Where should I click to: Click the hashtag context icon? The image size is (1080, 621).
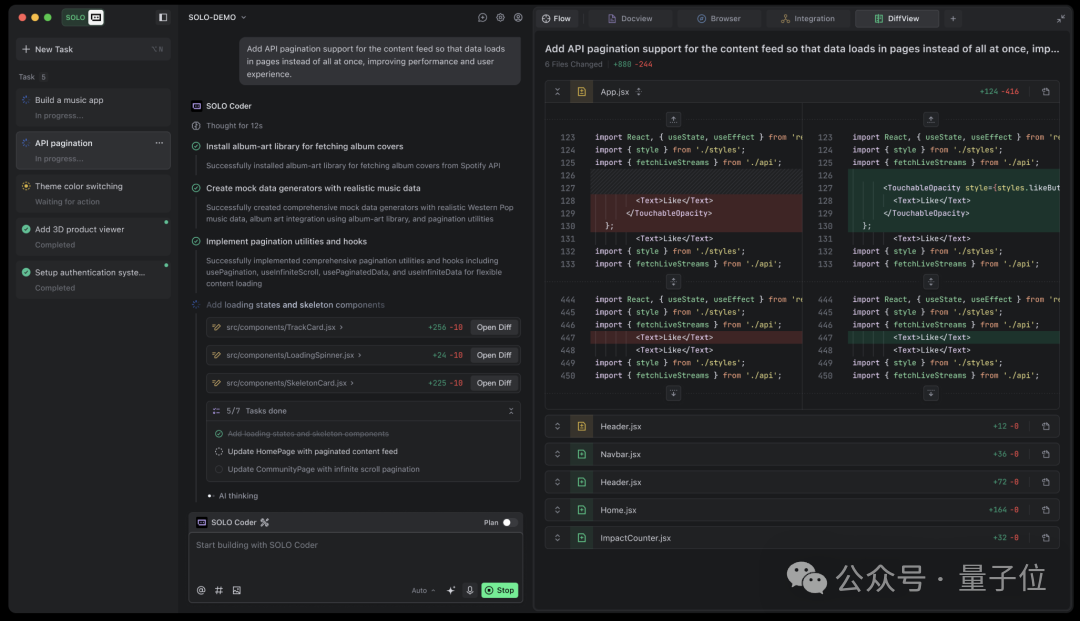tap(219, 590)
